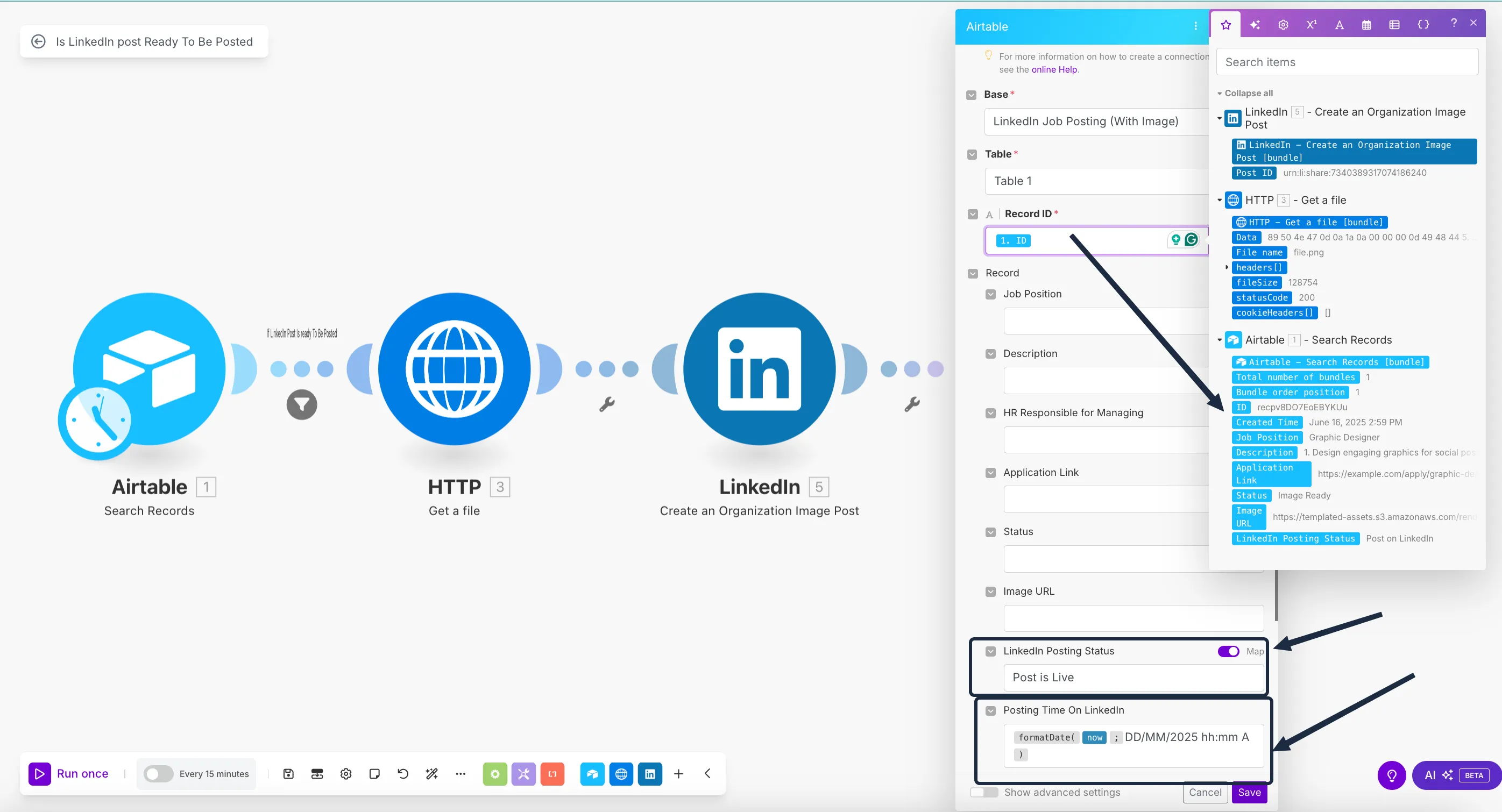Click the Run once play button
Image resolution: width=1502 pixels, height=812 pixels.
coord(40,773)
